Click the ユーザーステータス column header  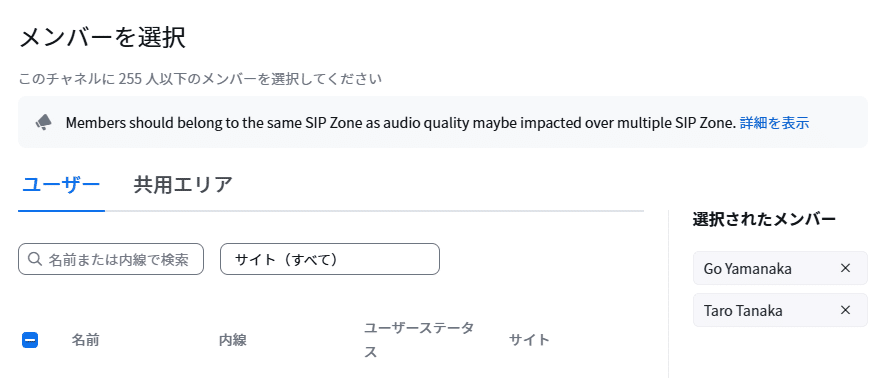coord(419,340)
